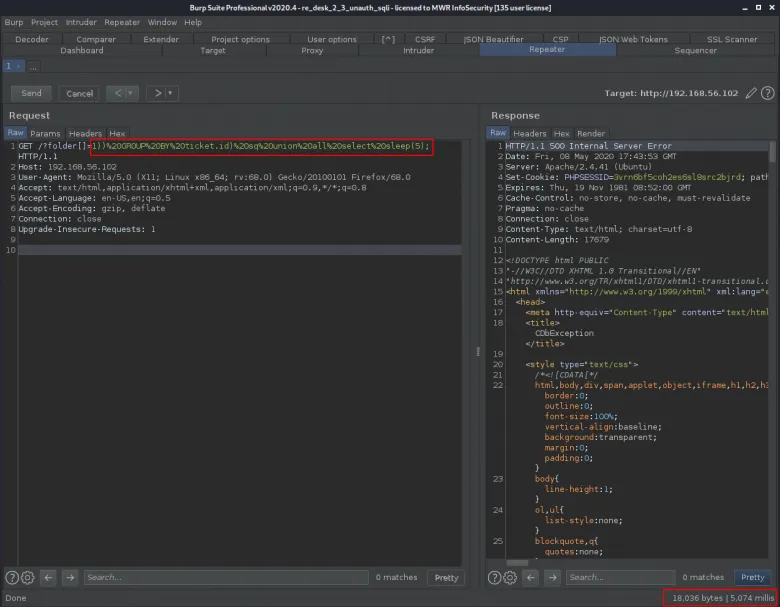Jump to previous search match in Request
The width and height of the screenshot is (780, 607).
(48, 577)
